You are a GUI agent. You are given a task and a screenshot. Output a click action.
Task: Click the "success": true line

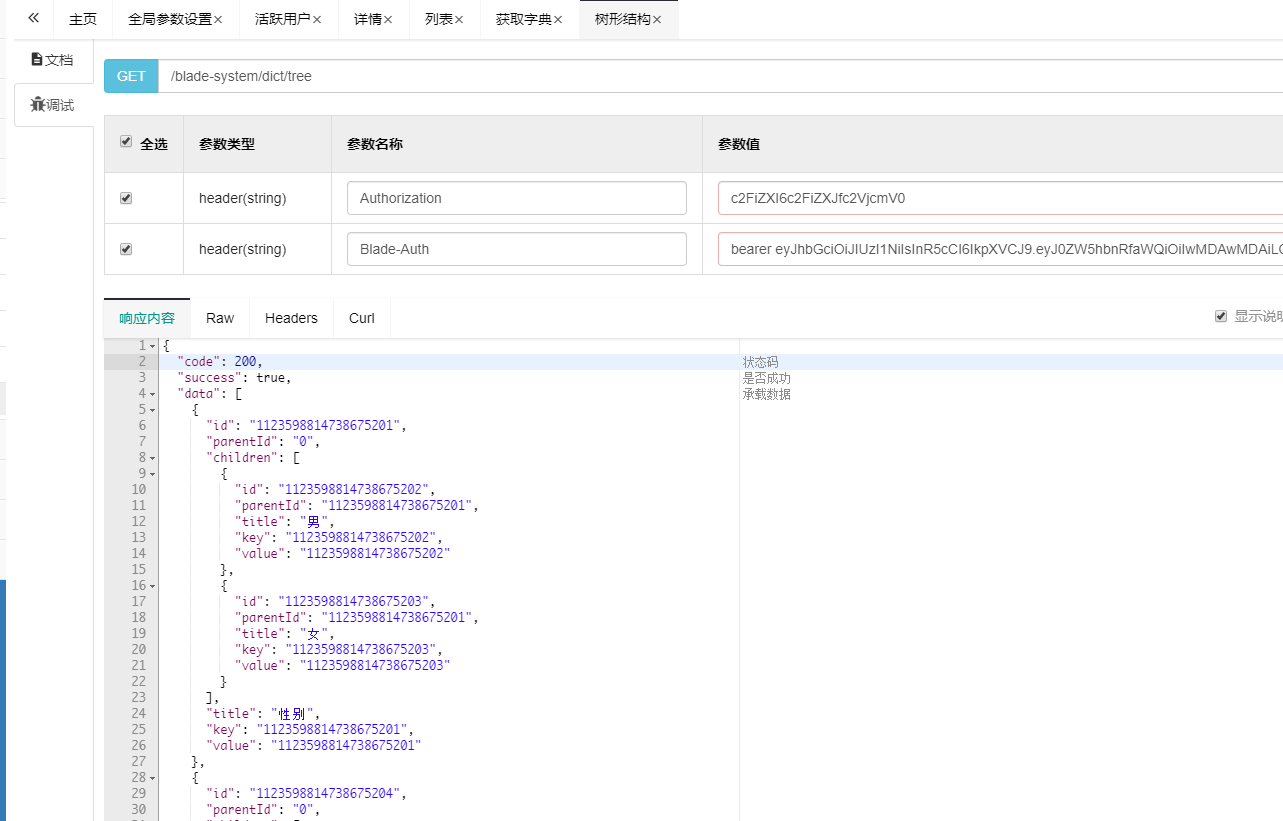coord(234,377)
